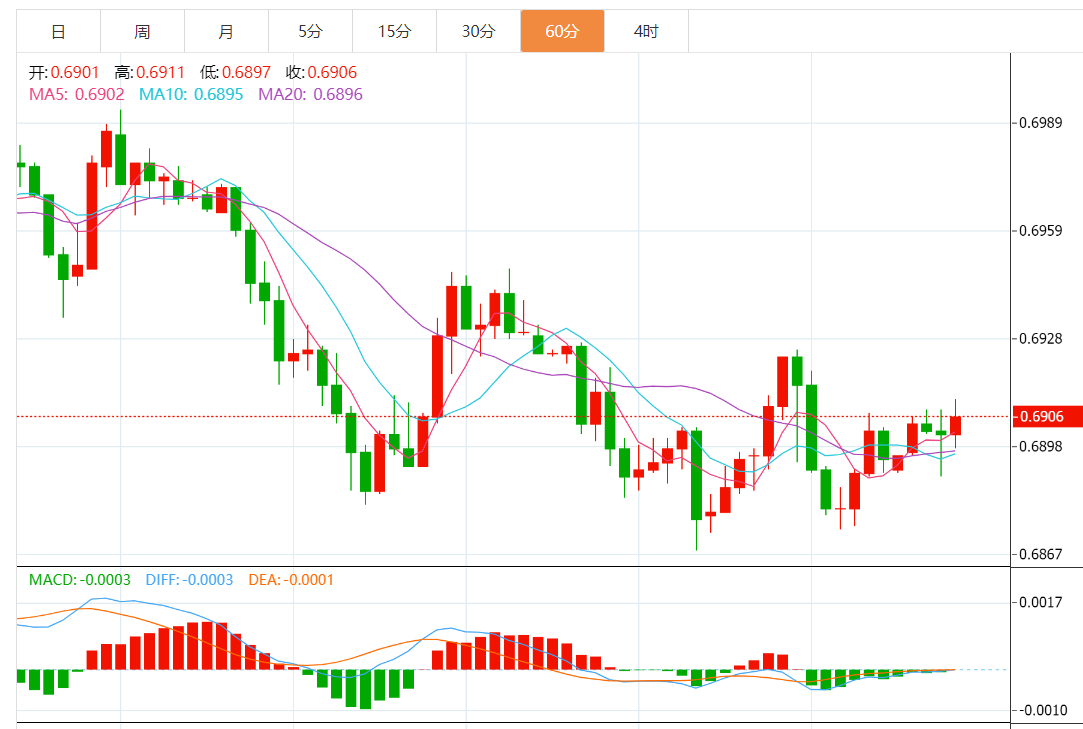Click the 低: 0.6897 low price value
Screen dimensions: 1083x729
click(x=236, y=73)
